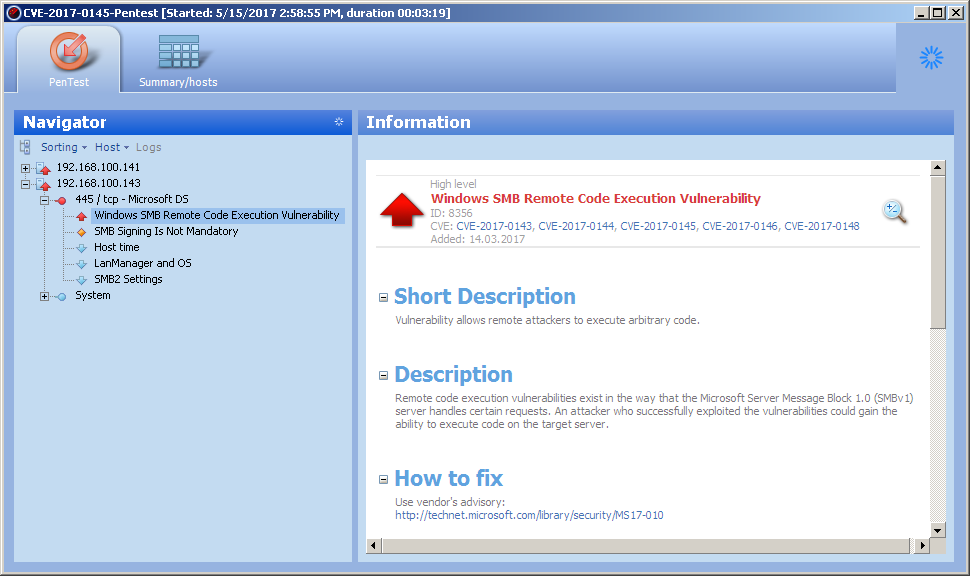Expand the 192.168.100.141 host node
Screen dimensions: 970x576
tap(26, 168)
